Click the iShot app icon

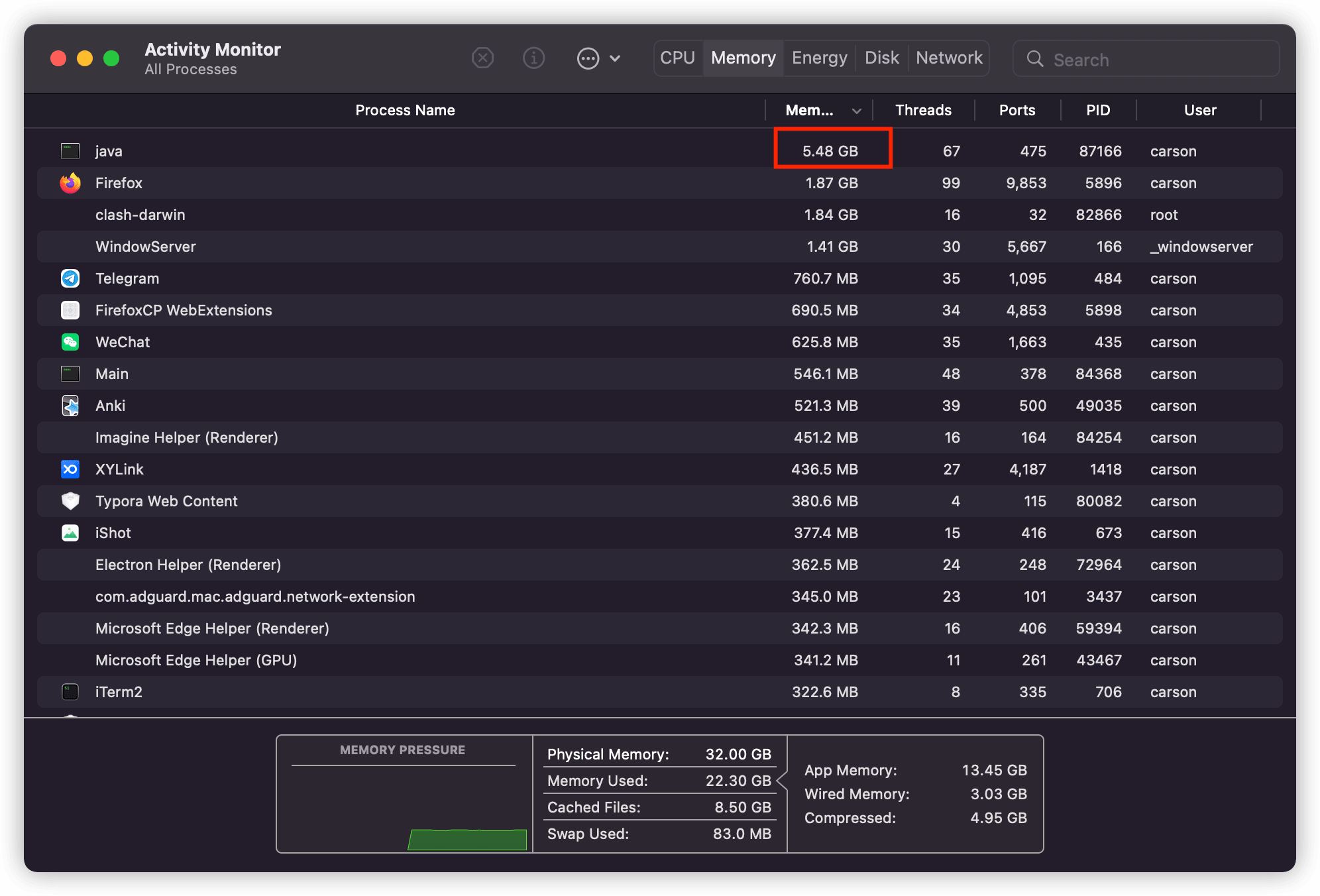70,533
